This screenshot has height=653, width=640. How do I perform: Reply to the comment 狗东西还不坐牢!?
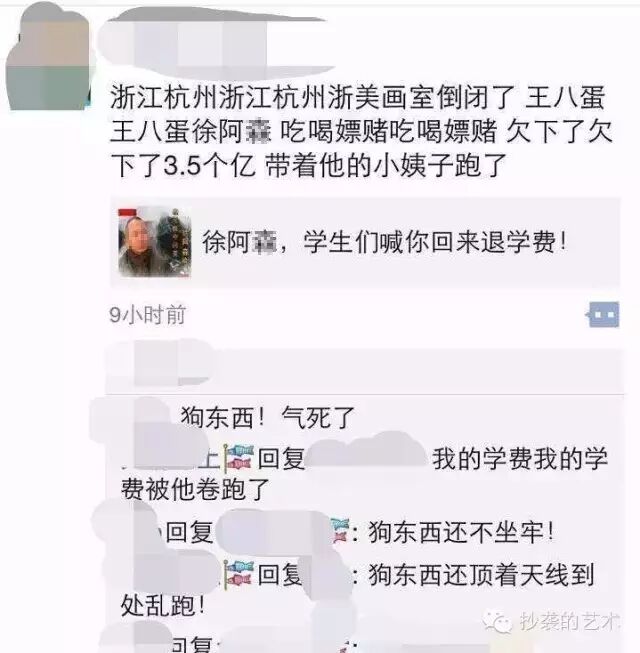[x=461, y=532]
